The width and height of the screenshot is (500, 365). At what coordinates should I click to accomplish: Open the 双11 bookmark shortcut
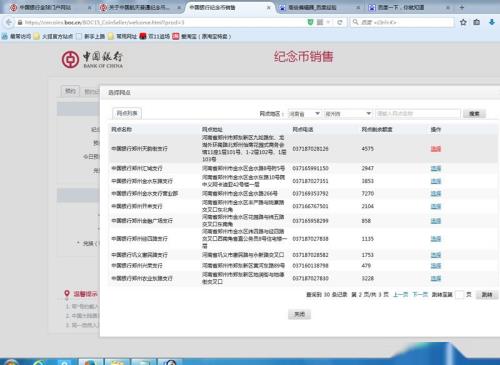[155, 36]
